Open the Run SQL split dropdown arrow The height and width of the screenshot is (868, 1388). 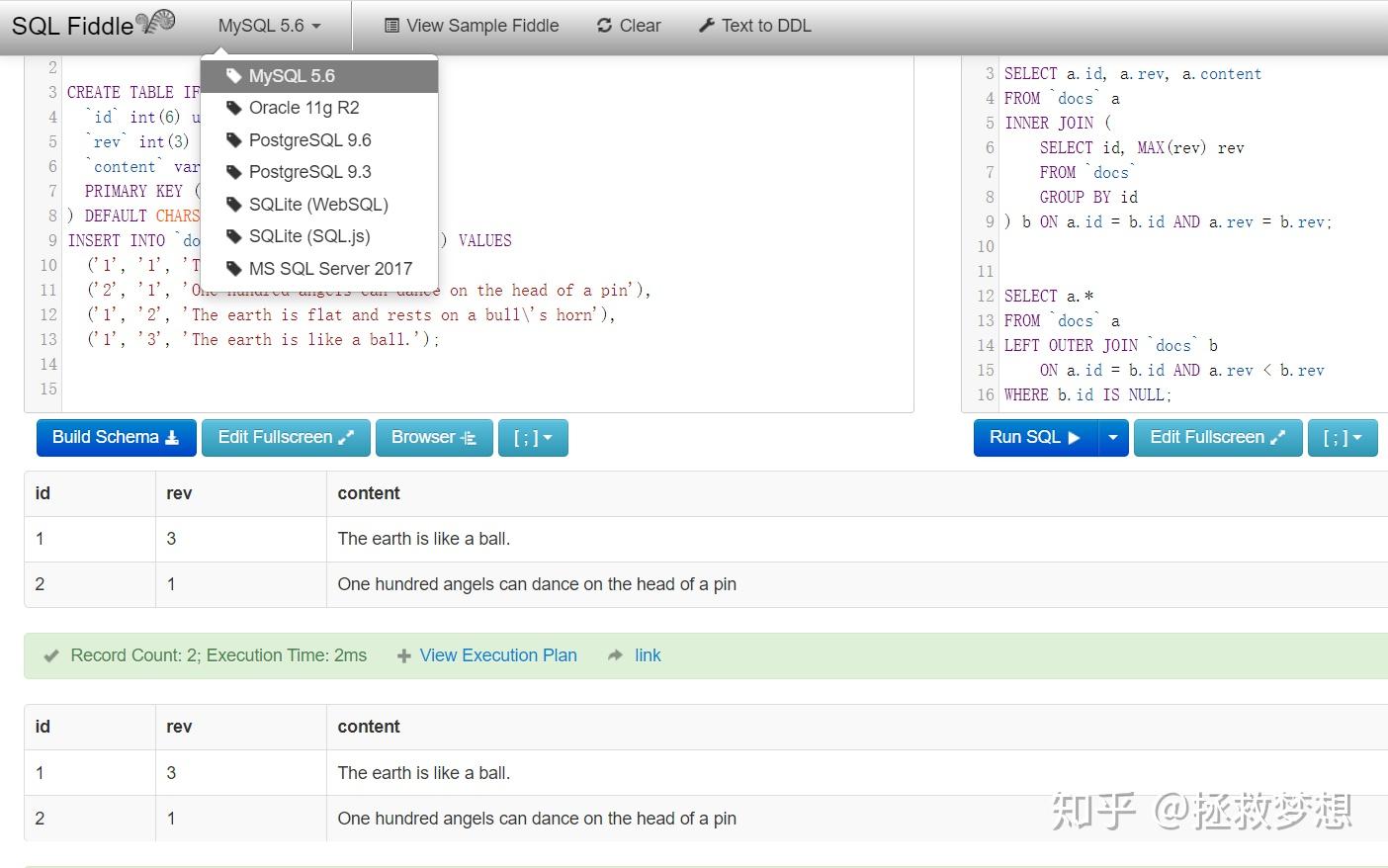click(1112, 437)
